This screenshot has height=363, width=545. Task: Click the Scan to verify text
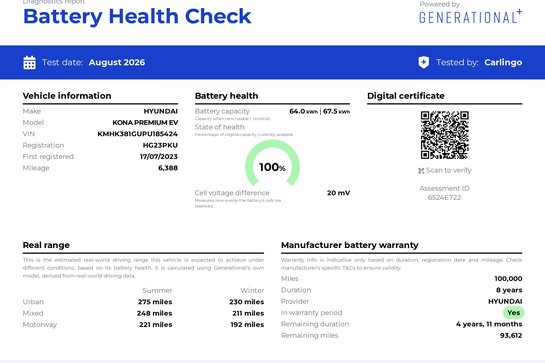(x=449, y=170)
